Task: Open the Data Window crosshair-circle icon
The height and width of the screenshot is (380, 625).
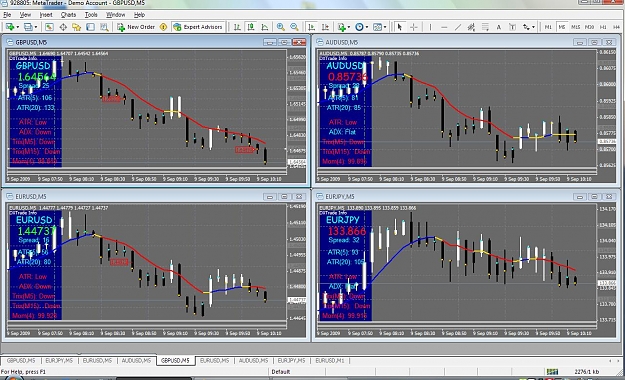Action: click(x=63, y=27)
